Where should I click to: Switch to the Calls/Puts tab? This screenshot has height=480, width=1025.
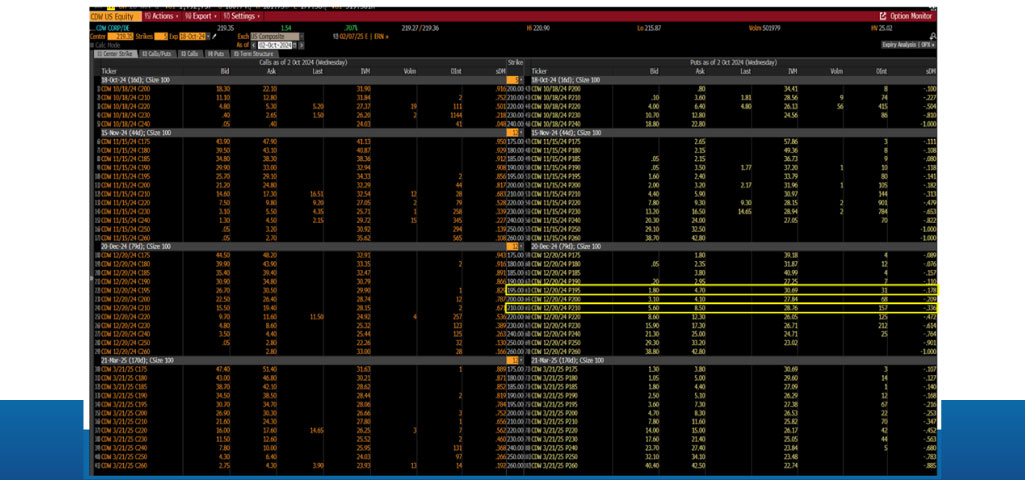click(158, 55)
